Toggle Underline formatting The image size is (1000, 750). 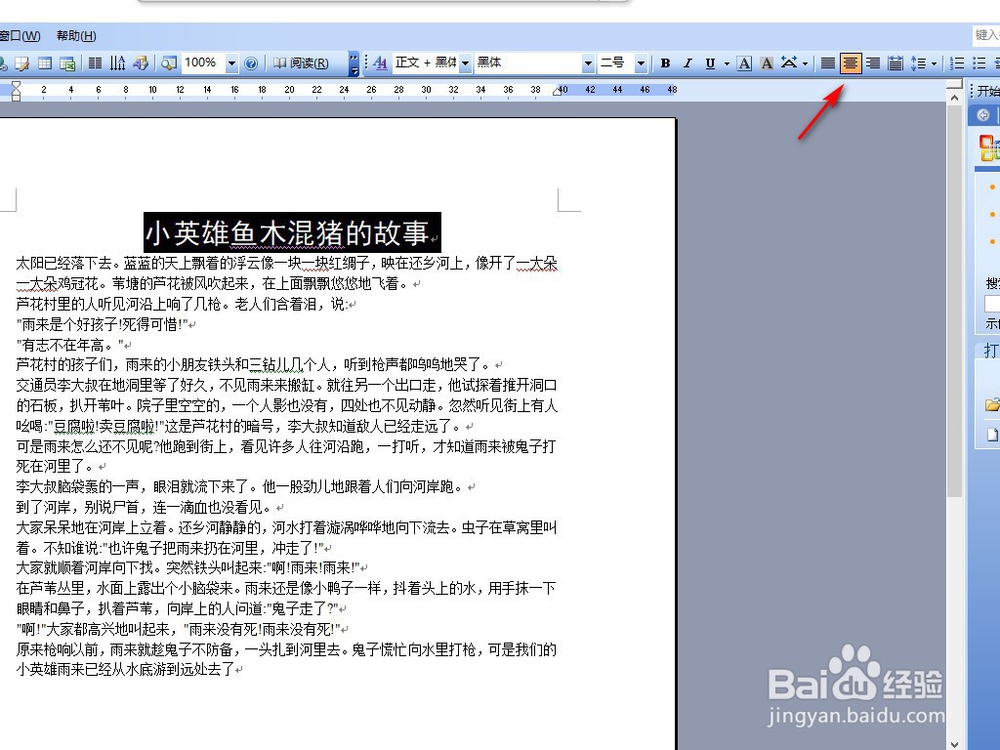(x=710, y=63)
